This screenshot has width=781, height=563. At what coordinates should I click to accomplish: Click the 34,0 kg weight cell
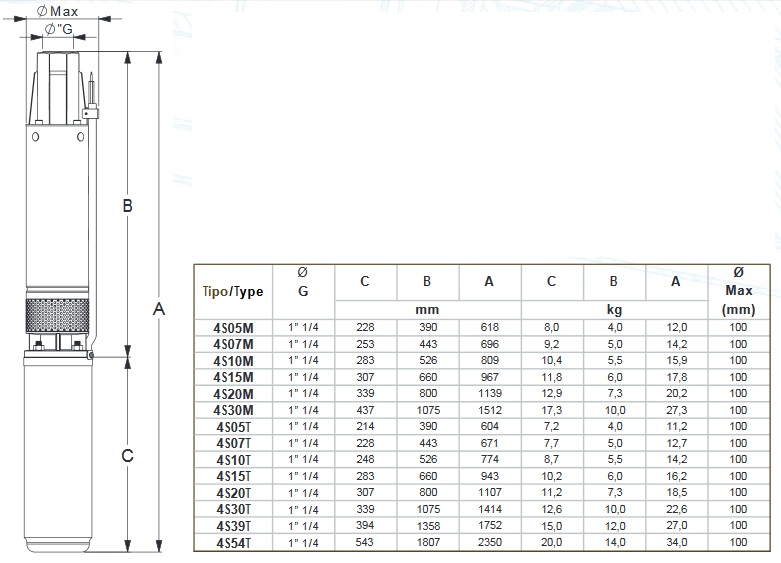pos(675,542)
